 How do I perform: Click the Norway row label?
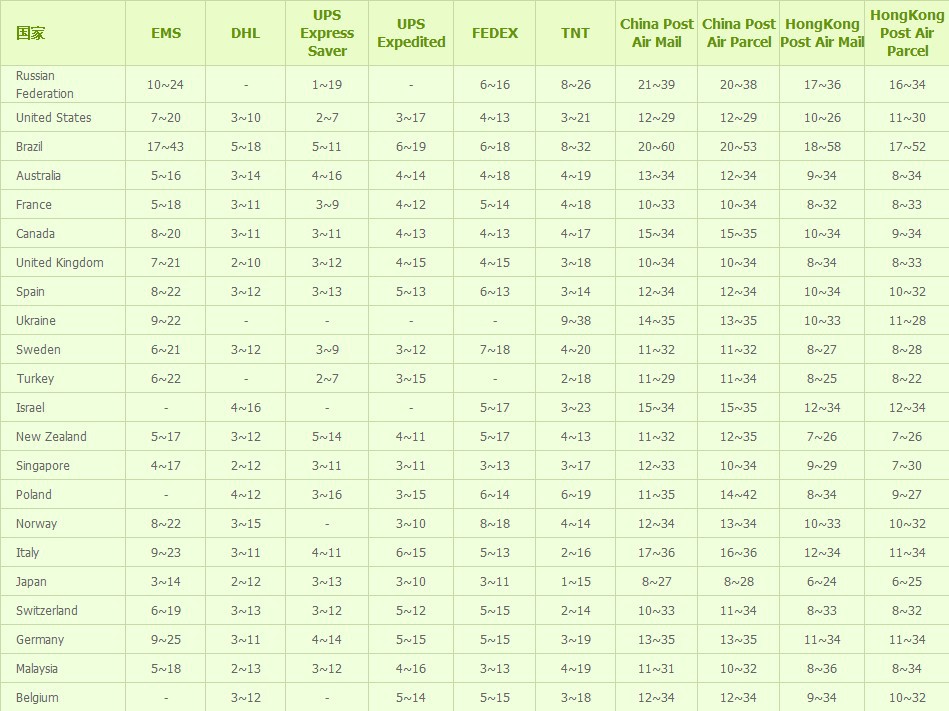[36, 524]
